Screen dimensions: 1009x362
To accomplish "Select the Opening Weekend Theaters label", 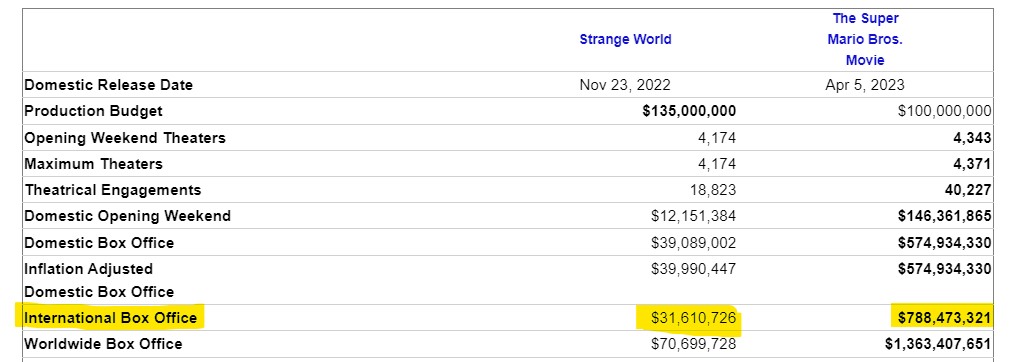I will [125, 138].
